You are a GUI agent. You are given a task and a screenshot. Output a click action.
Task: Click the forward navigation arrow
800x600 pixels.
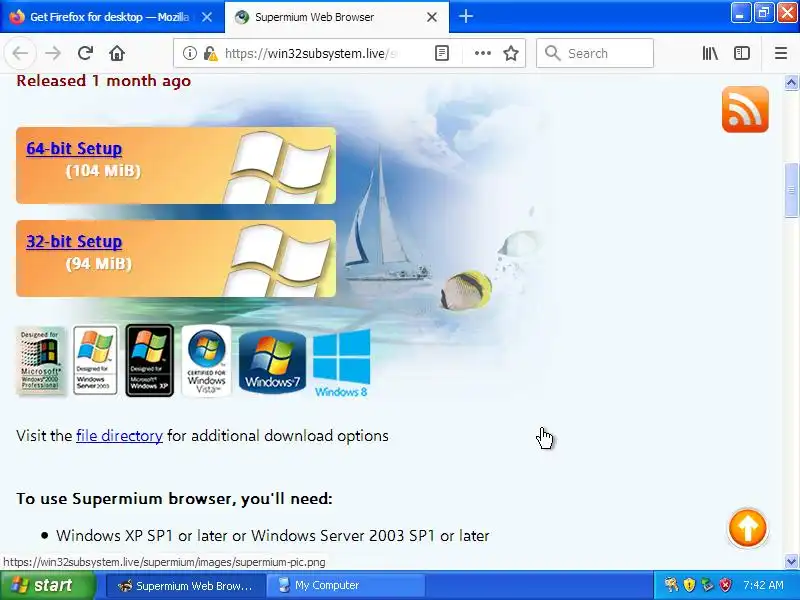click(x=53, y=53)
